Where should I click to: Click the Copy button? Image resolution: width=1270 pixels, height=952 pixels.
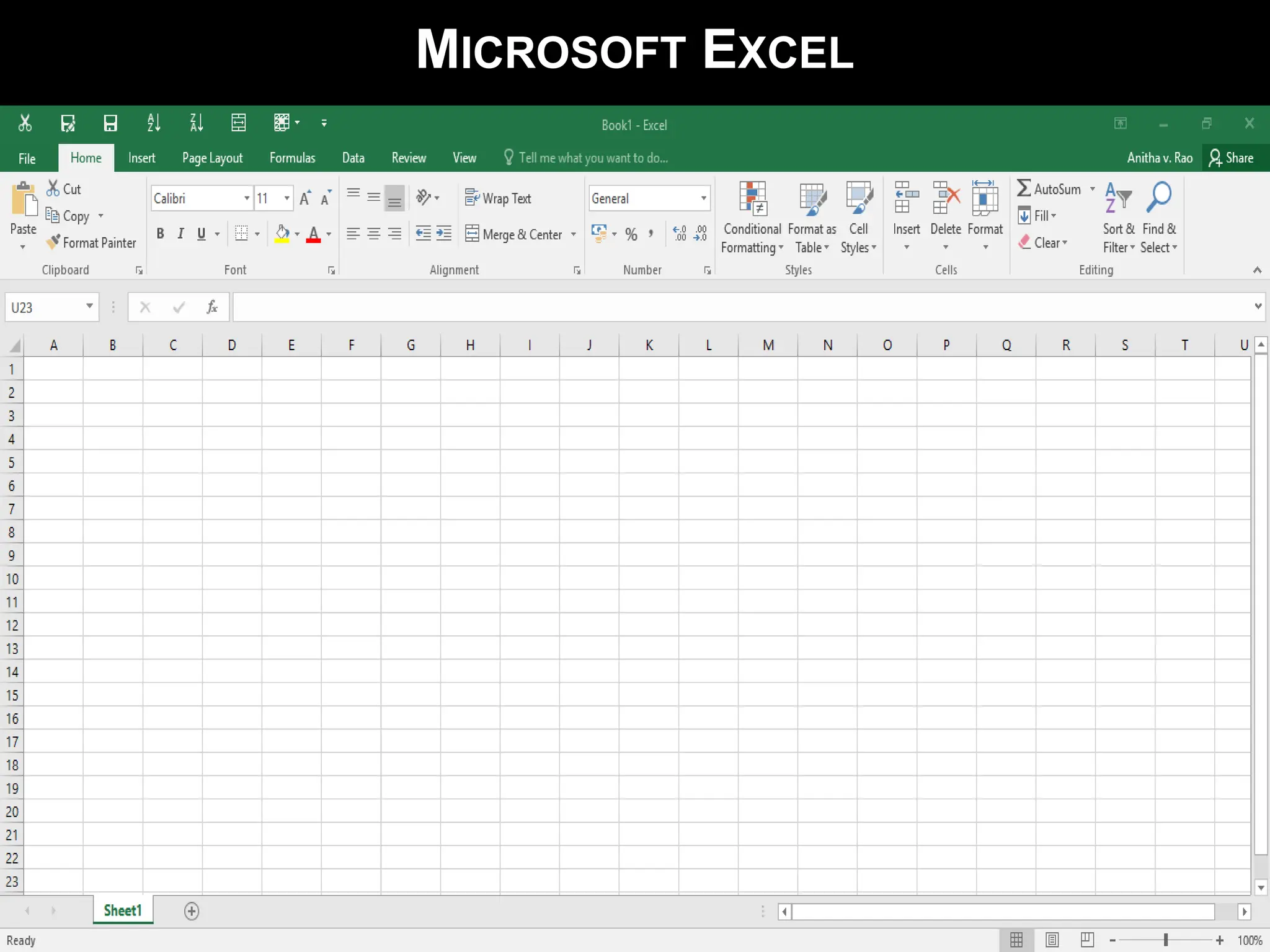click(x=68, y=216)
